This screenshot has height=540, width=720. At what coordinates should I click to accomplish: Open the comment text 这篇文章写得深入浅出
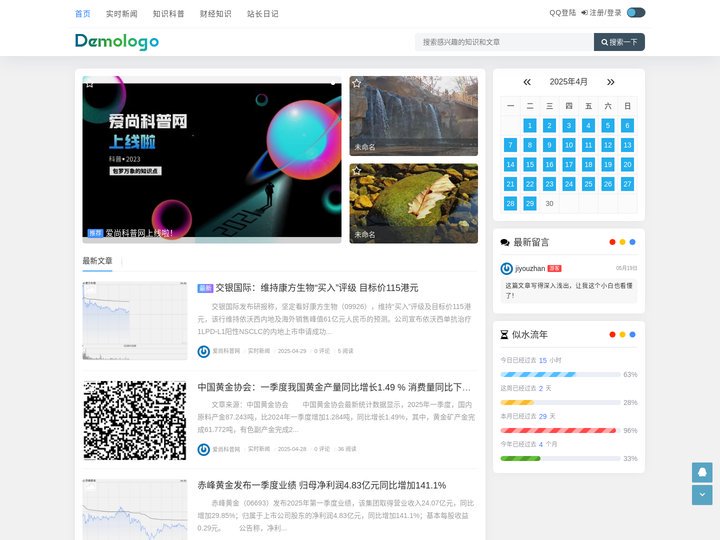click(x=568, y=291)
